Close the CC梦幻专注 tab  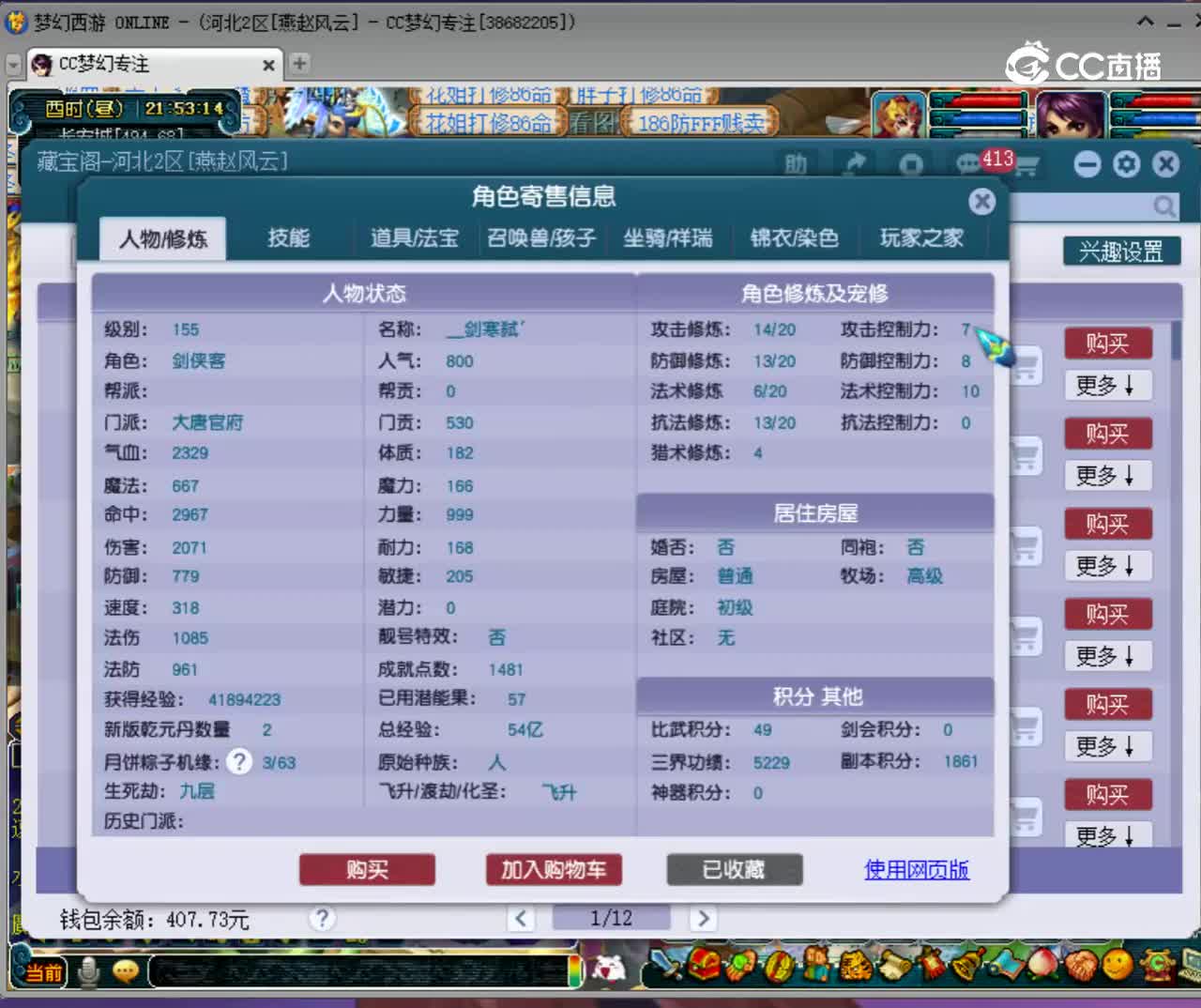point(268,65)
